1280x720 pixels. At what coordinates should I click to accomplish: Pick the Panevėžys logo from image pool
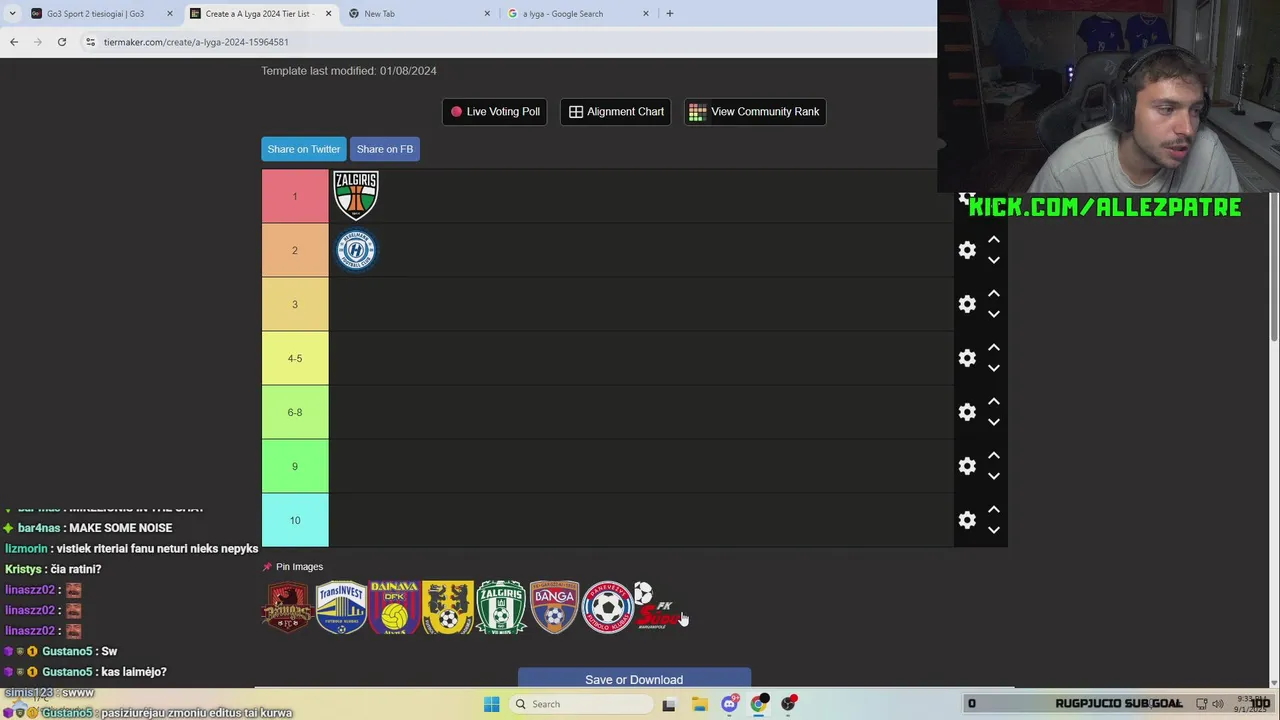coord(607,607)
